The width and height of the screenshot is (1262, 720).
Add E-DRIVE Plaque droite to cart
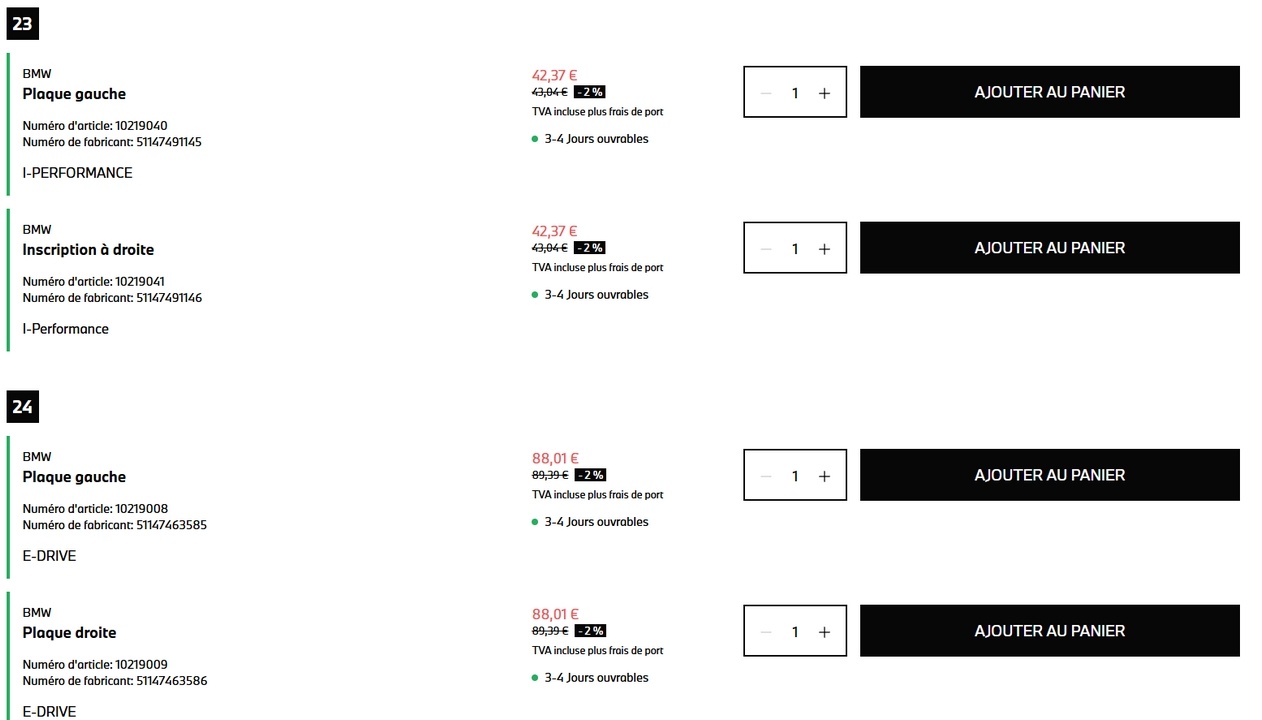click(x=1049, y=631)
